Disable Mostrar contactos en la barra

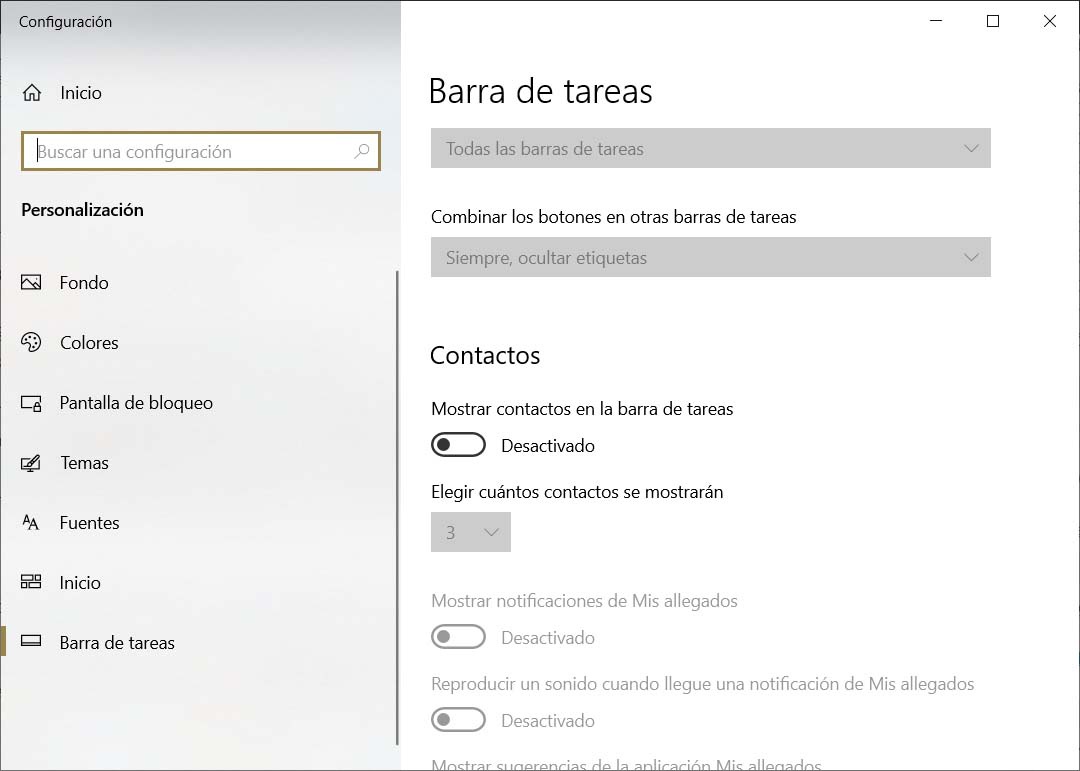458,444
